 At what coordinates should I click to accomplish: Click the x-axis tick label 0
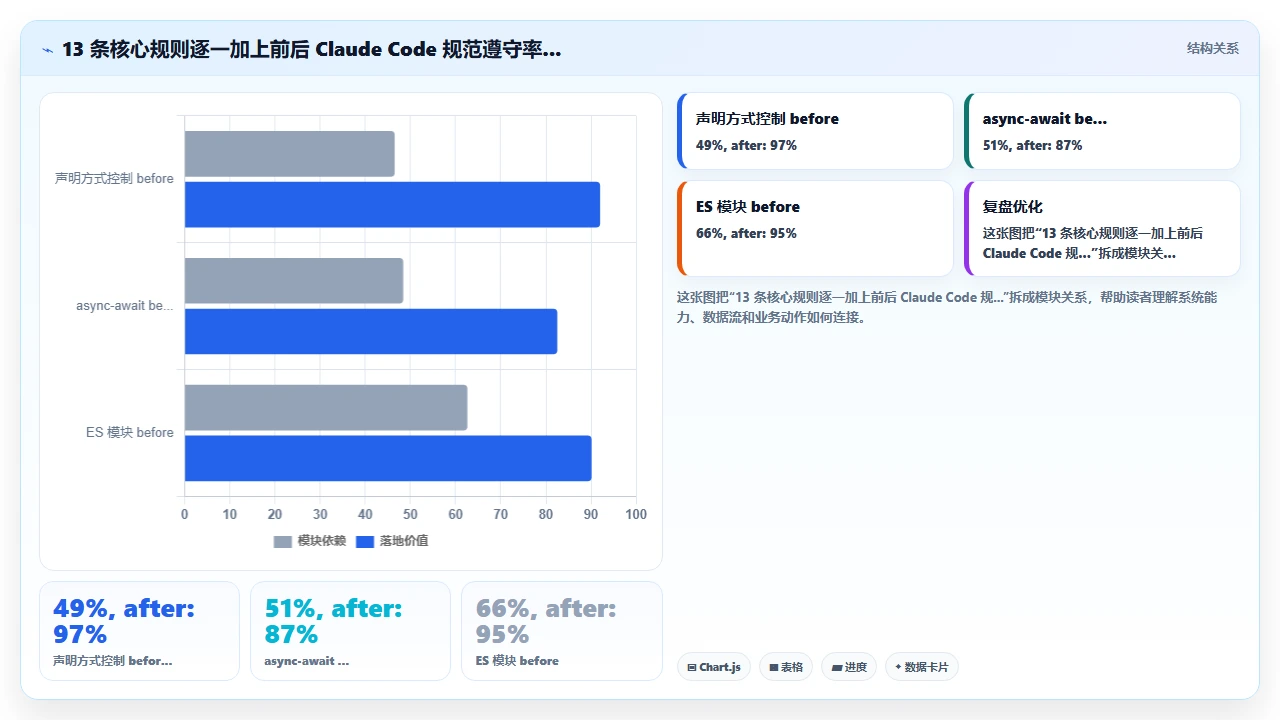pos(184,514)
